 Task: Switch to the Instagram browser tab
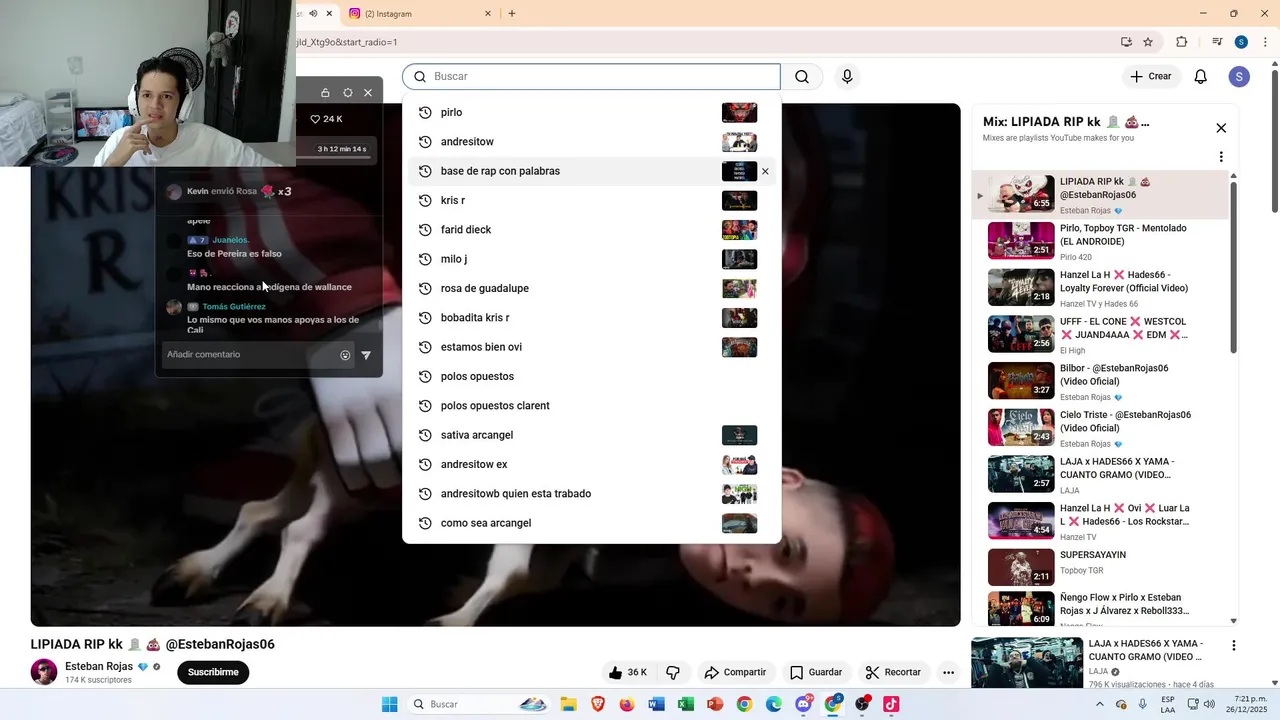(420, 14)
